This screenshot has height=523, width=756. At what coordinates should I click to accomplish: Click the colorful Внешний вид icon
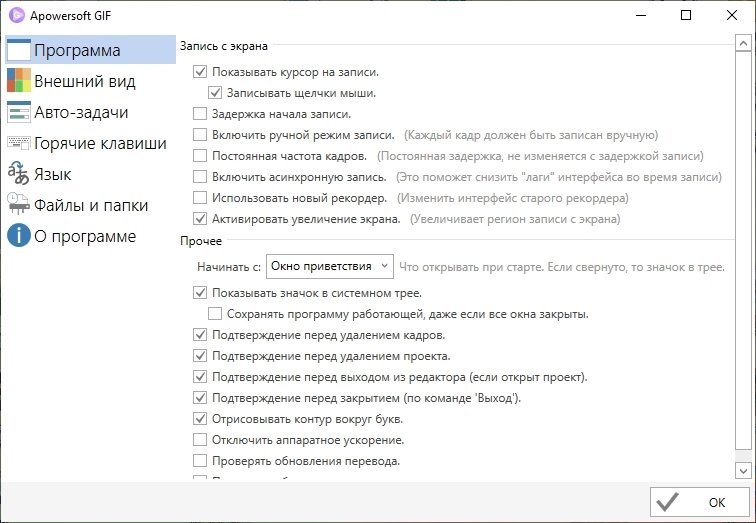point(19,80)
